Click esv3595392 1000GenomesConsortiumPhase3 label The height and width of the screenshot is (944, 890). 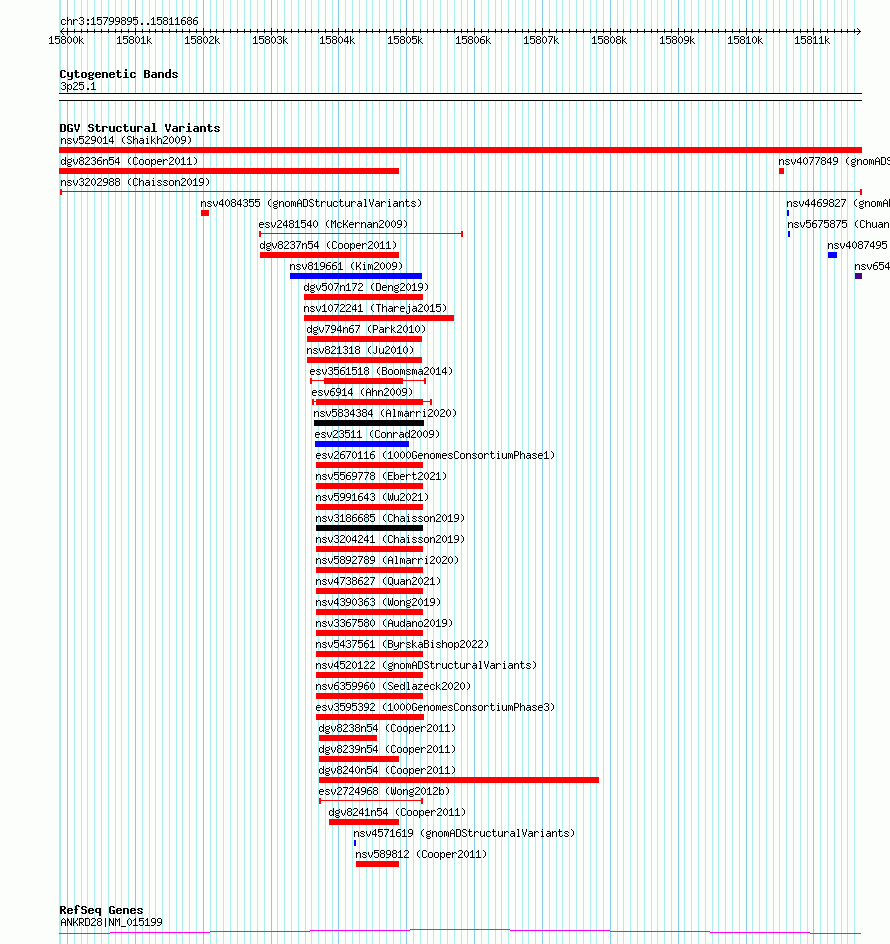point(435,707)
